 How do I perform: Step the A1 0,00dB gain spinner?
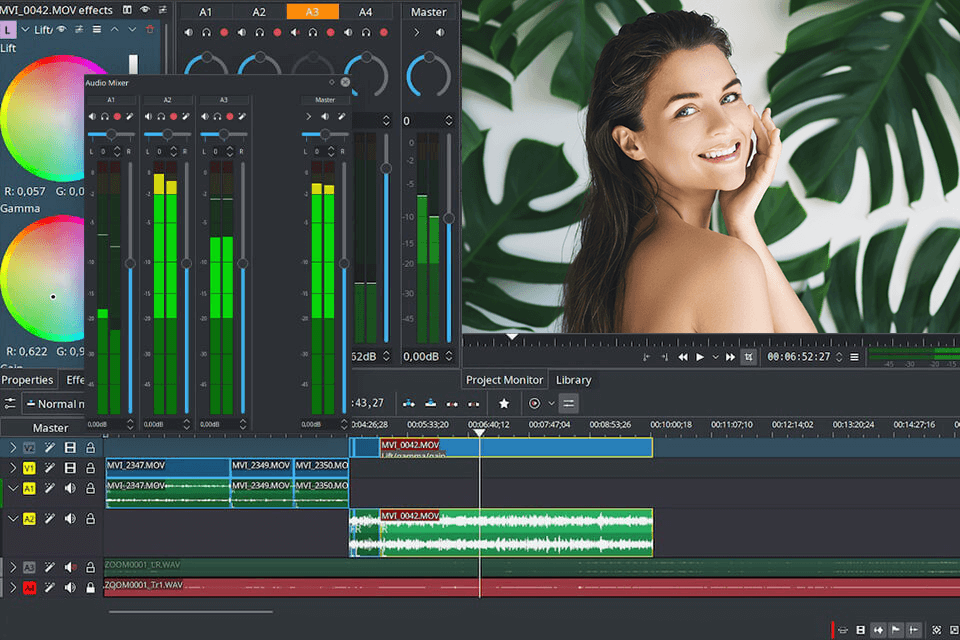click(130, 424)
